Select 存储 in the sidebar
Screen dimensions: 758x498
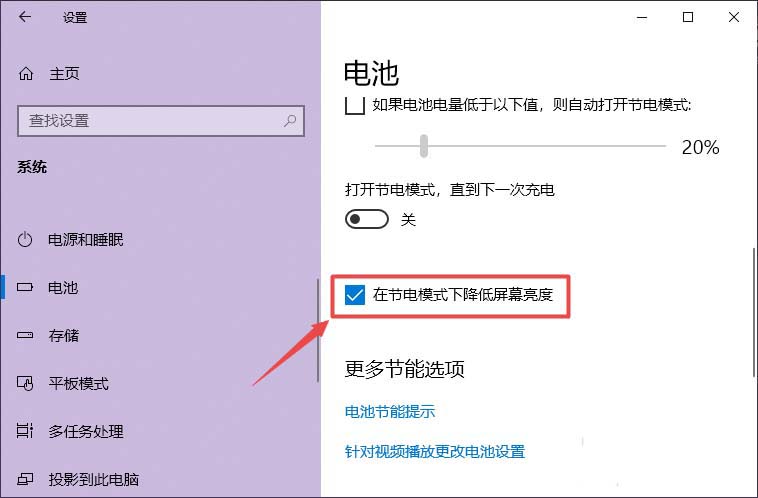[63, 335]
